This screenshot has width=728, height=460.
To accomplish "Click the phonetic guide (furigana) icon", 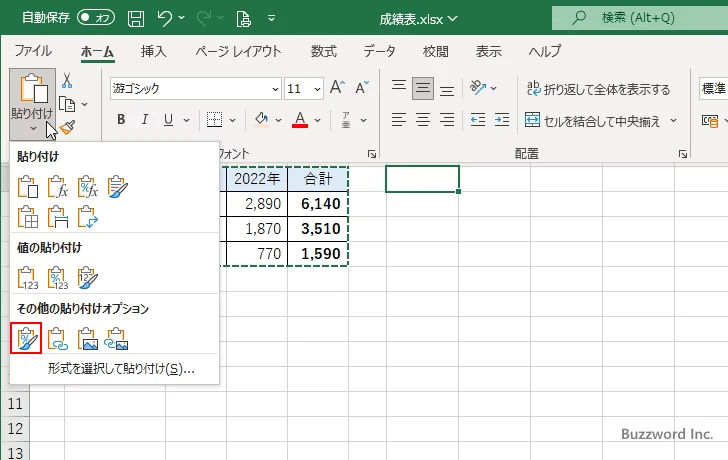I will coord(346,120).
